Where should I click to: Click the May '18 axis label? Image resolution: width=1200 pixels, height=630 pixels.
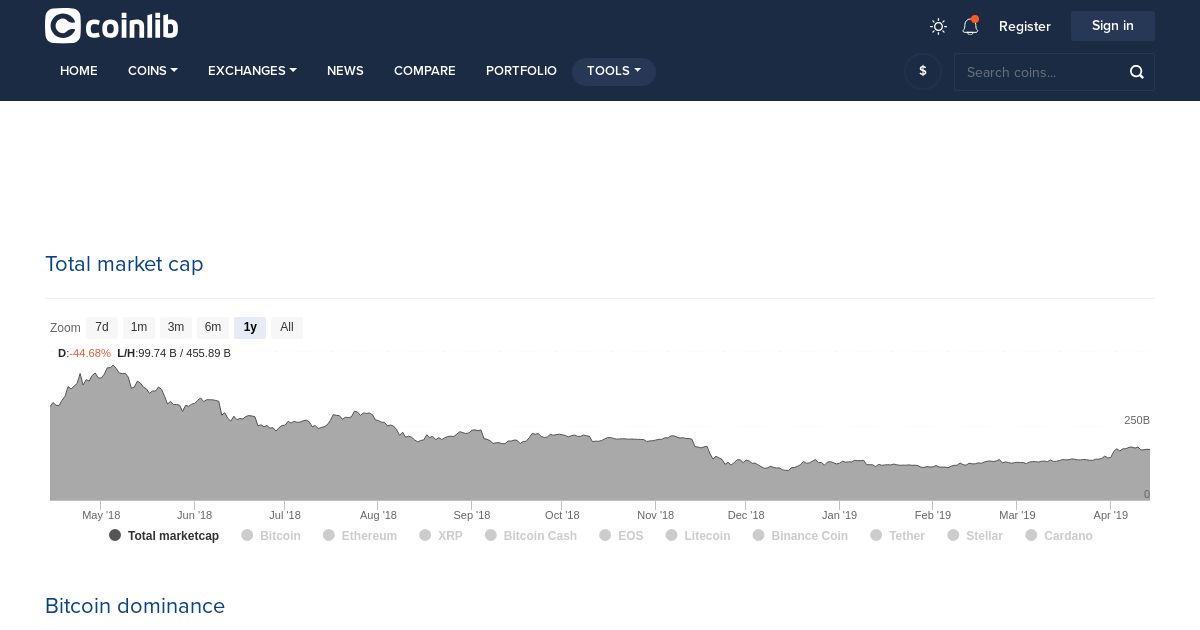pyautogui.click(x=101, y=515)
